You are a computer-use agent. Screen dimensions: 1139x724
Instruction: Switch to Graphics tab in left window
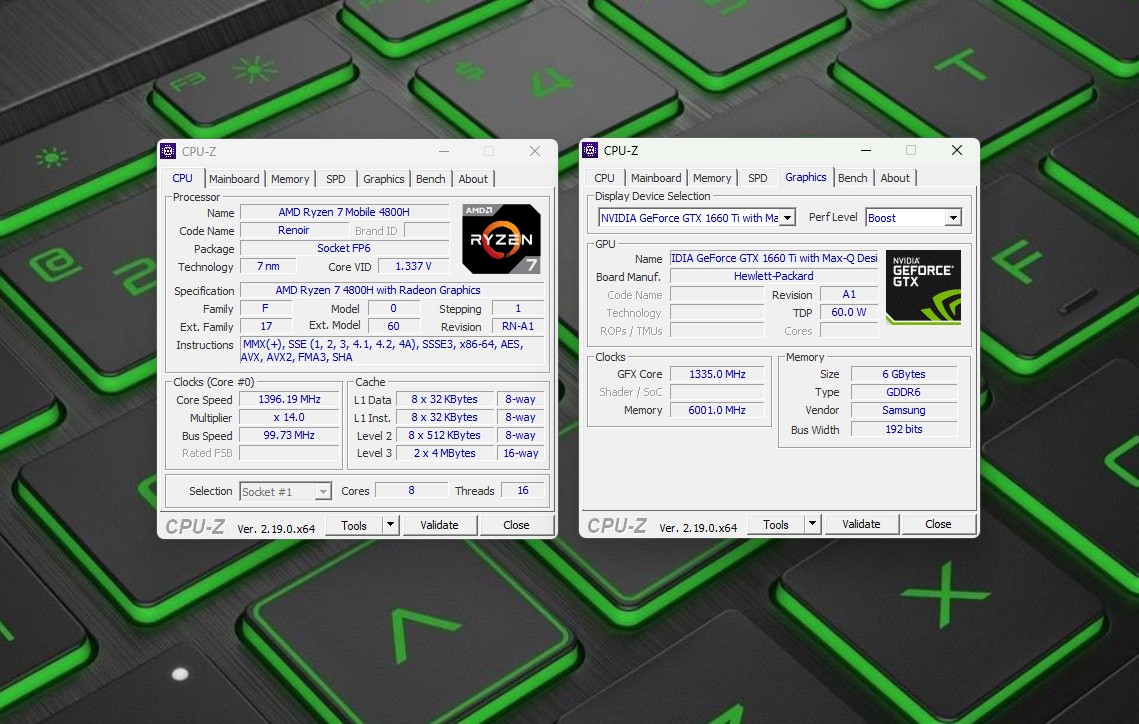pos(384,179)
